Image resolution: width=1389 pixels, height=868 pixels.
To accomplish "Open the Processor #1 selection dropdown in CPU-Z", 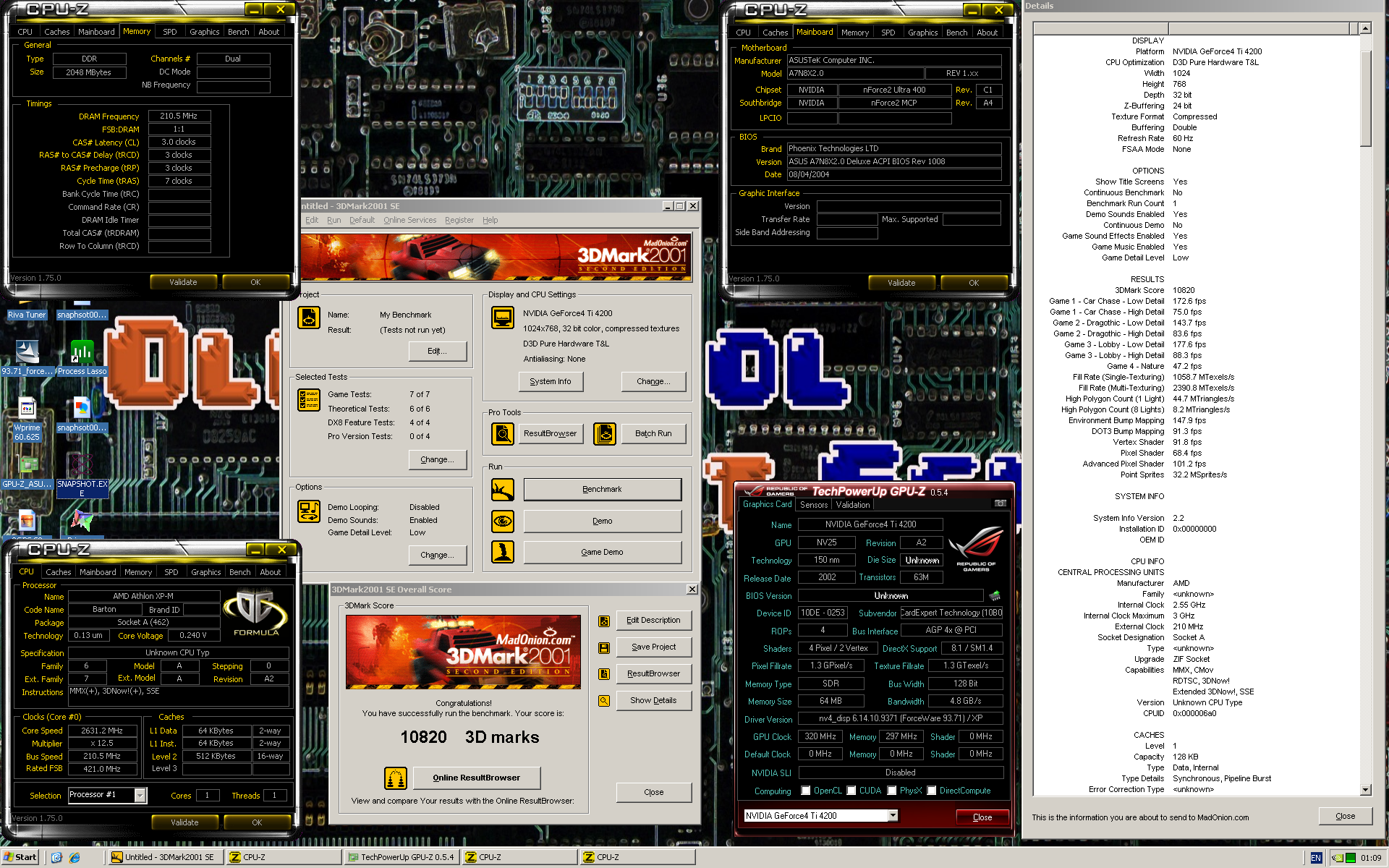I will pos(140,796).
